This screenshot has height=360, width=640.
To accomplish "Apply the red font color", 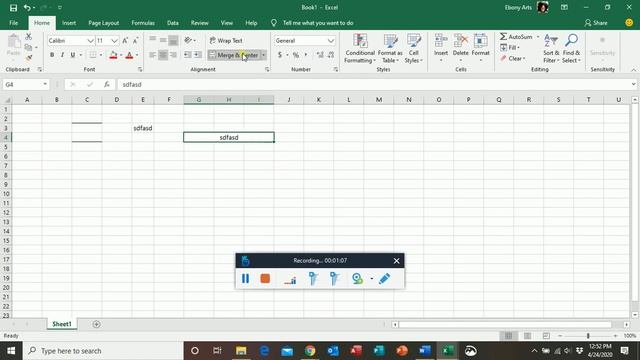I will point(129,55).
